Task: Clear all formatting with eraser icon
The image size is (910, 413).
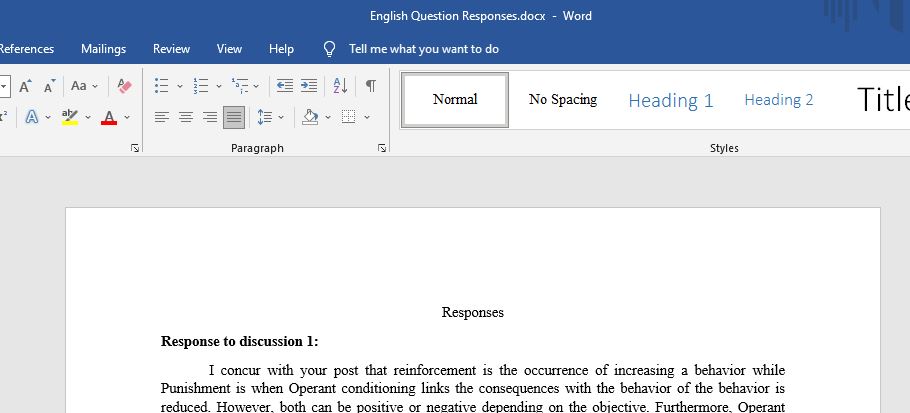Action: 124,86
